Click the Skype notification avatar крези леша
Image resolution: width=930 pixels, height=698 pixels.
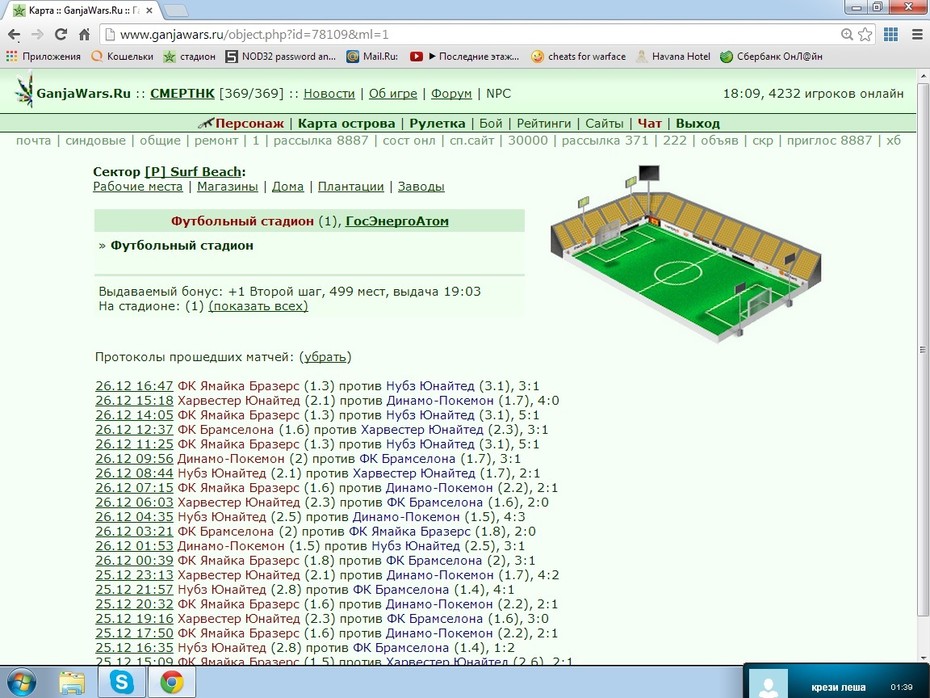[x=768, y=684]
